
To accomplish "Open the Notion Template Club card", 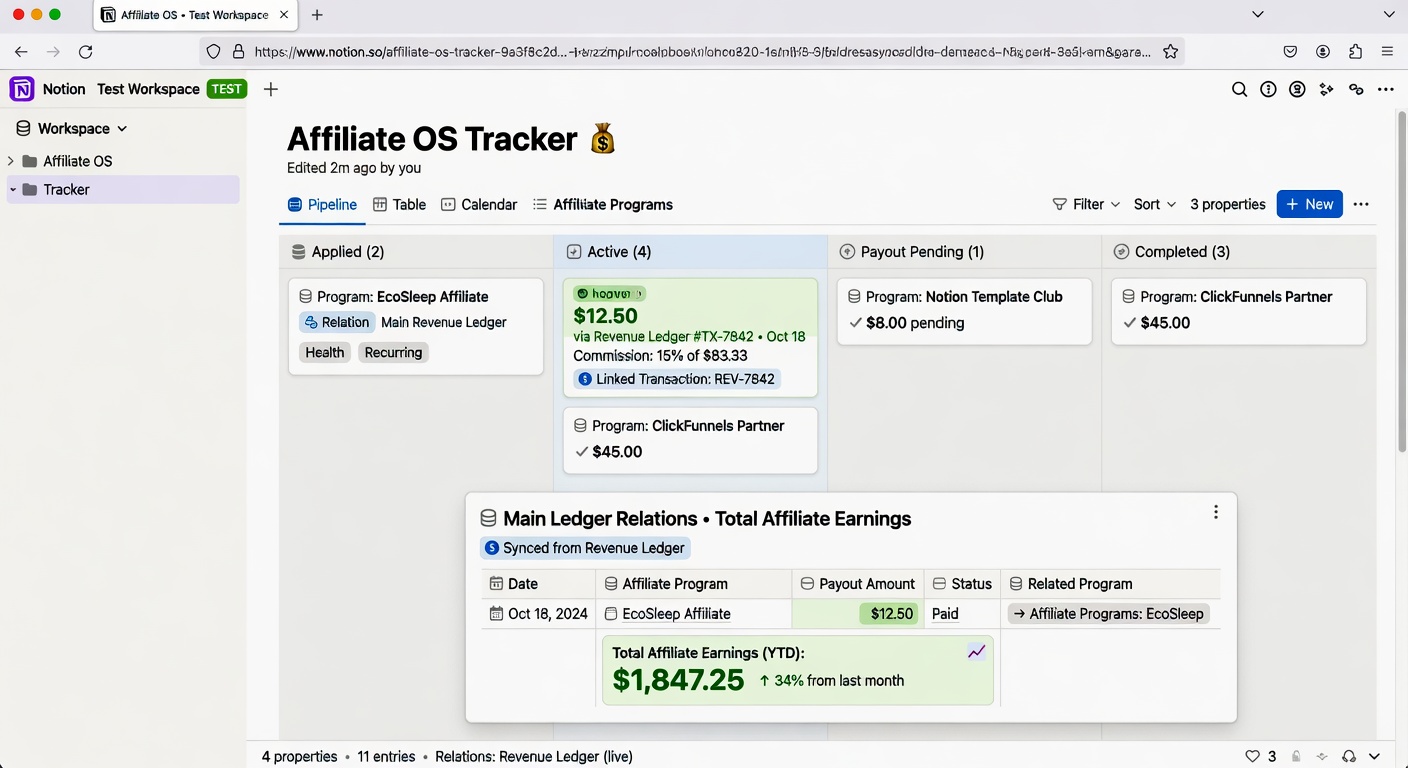I will click(964, 311).
